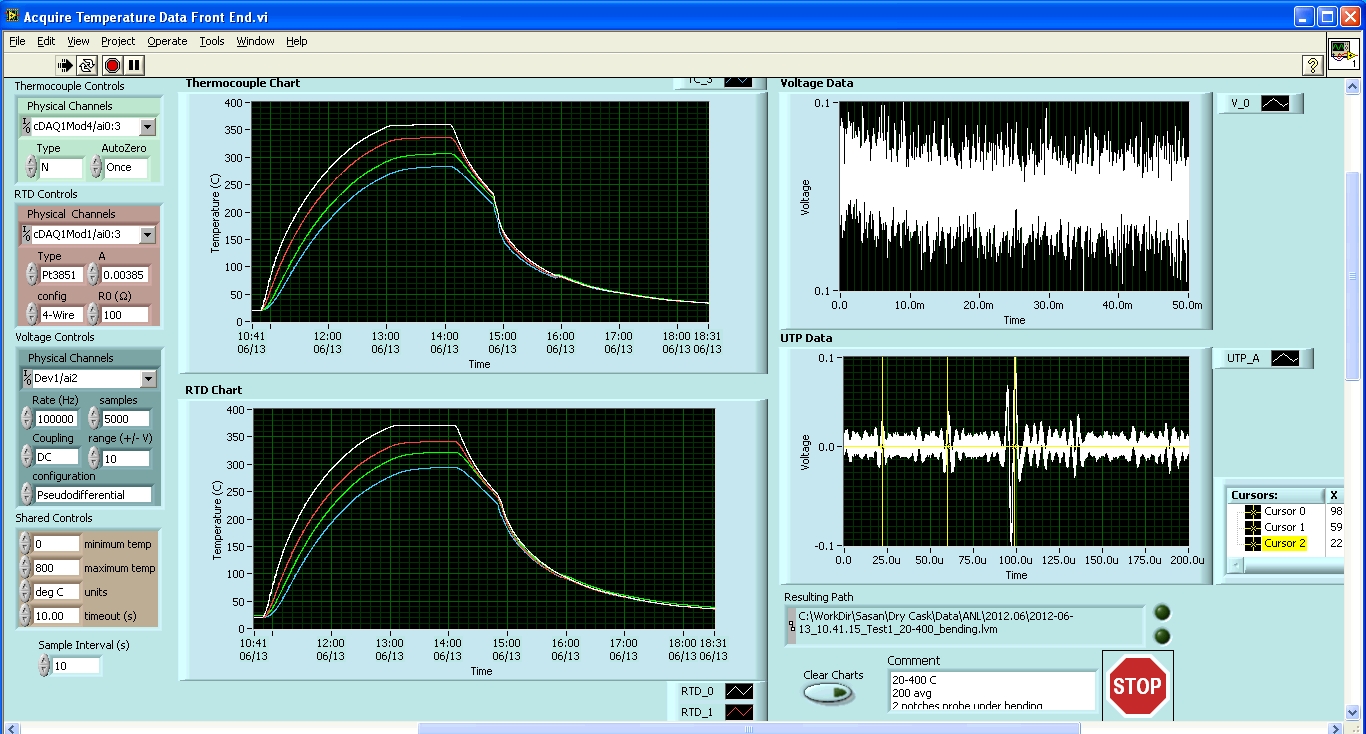Toggle the Clear Charts switch

coord(829,693)
